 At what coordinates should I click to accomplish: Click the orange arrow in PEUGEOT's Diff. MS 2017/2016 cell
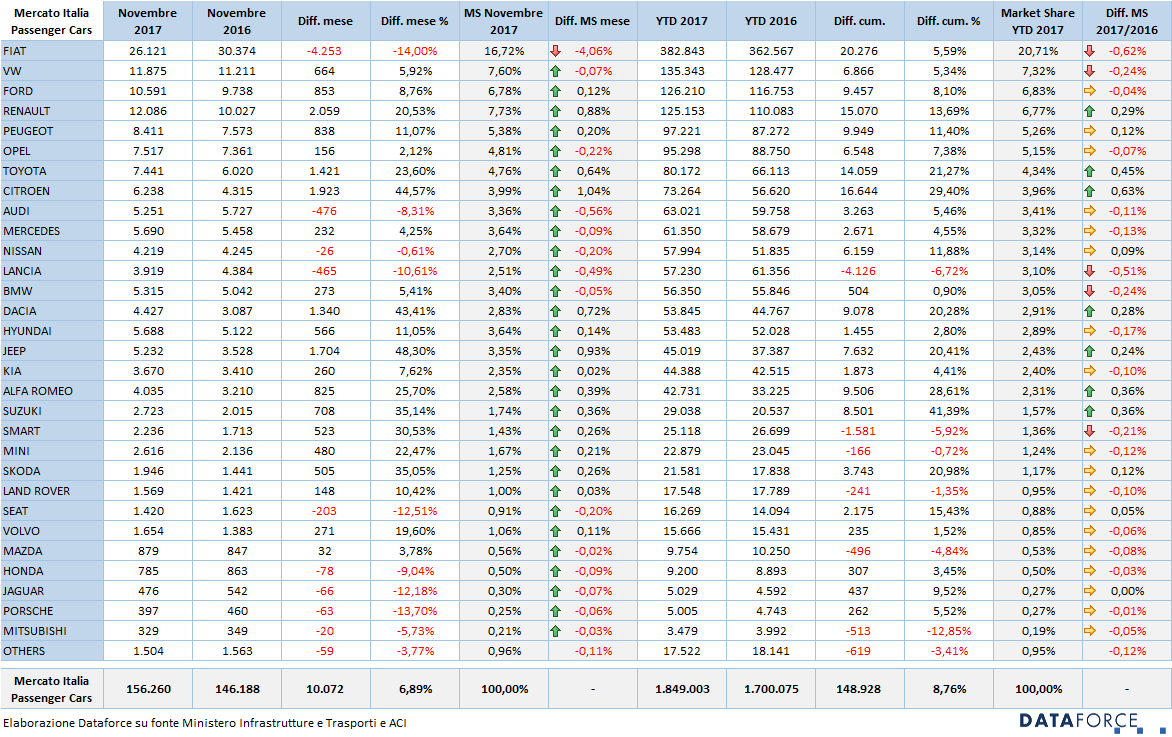click(x=1090, y=131)
